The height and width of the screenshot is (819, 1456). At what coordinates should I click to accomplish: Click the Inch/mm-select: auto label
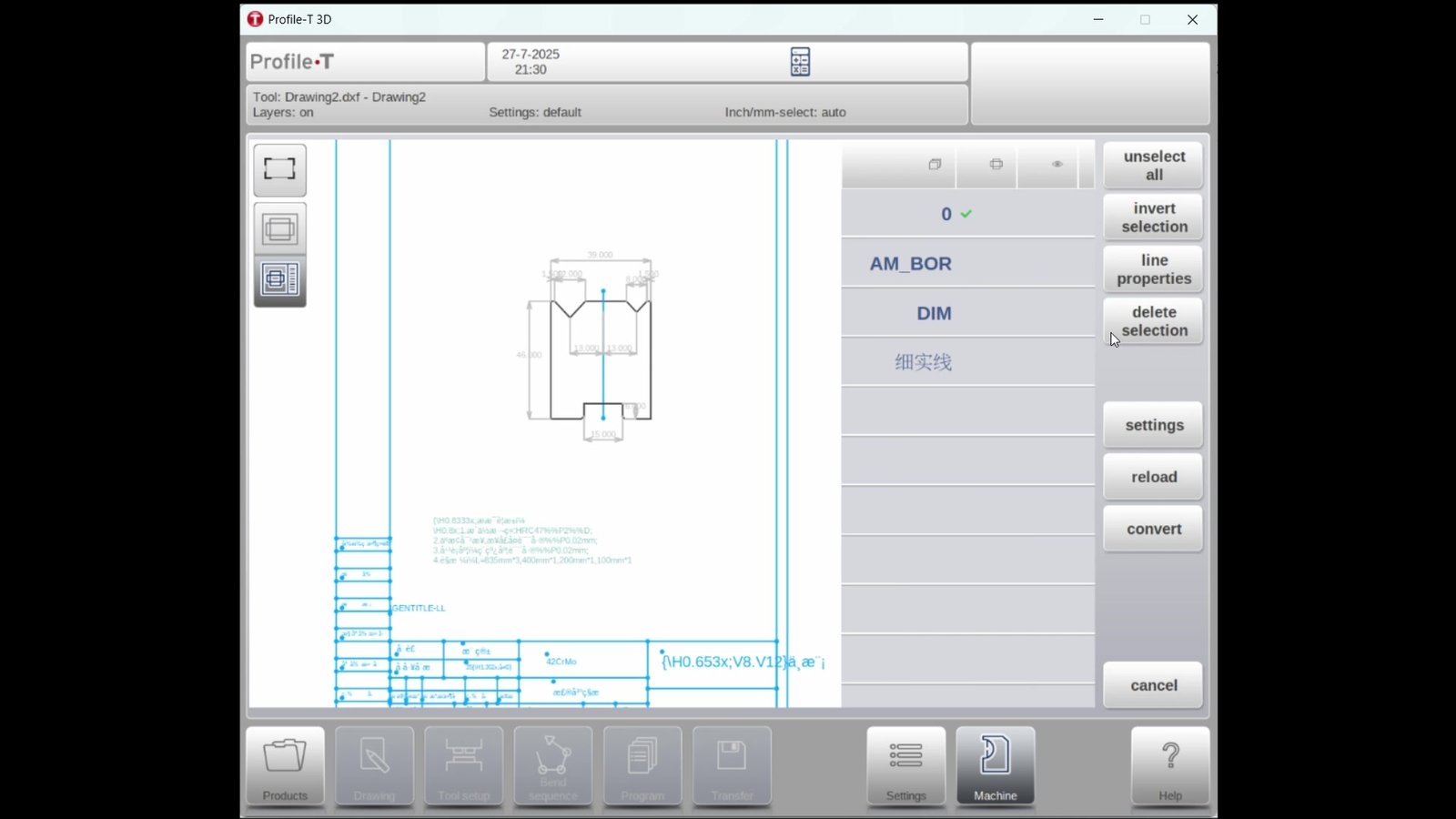(785, 113)
